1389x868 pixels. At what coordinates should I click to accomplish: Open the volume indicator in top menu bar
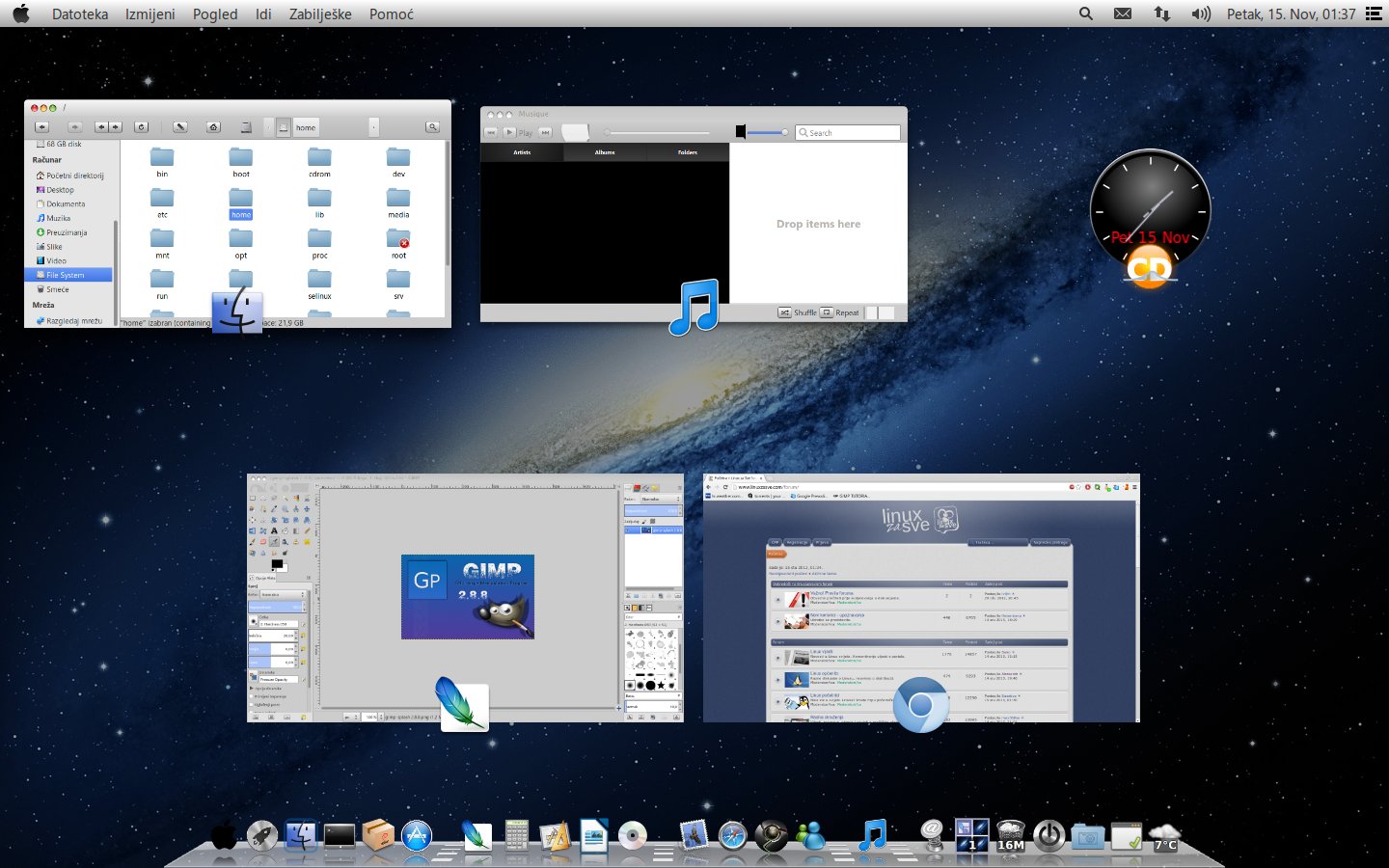pyautogui.click(x=1200, y=14)
